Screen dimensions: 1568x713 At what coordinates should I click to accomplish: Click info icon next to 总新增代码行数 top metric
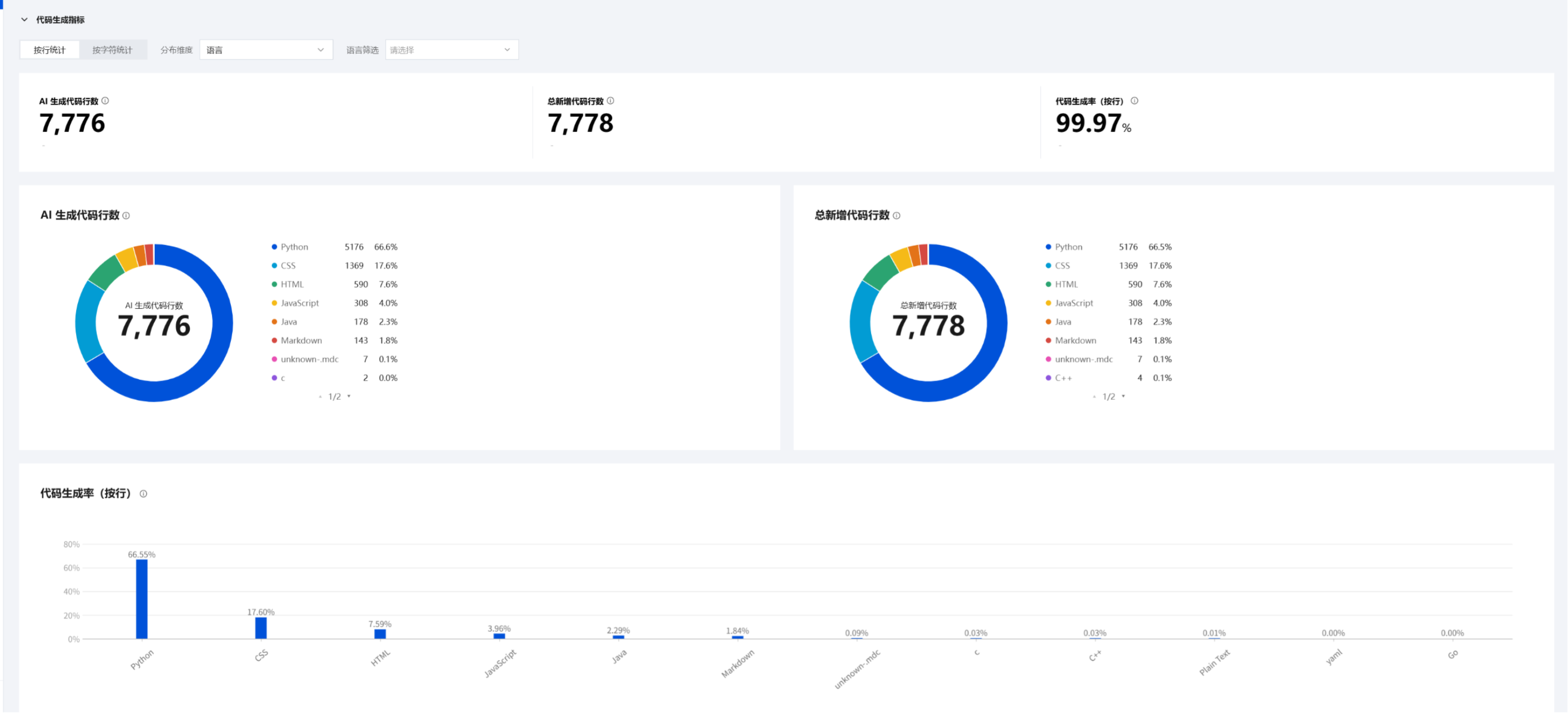(x=610, y=101)
